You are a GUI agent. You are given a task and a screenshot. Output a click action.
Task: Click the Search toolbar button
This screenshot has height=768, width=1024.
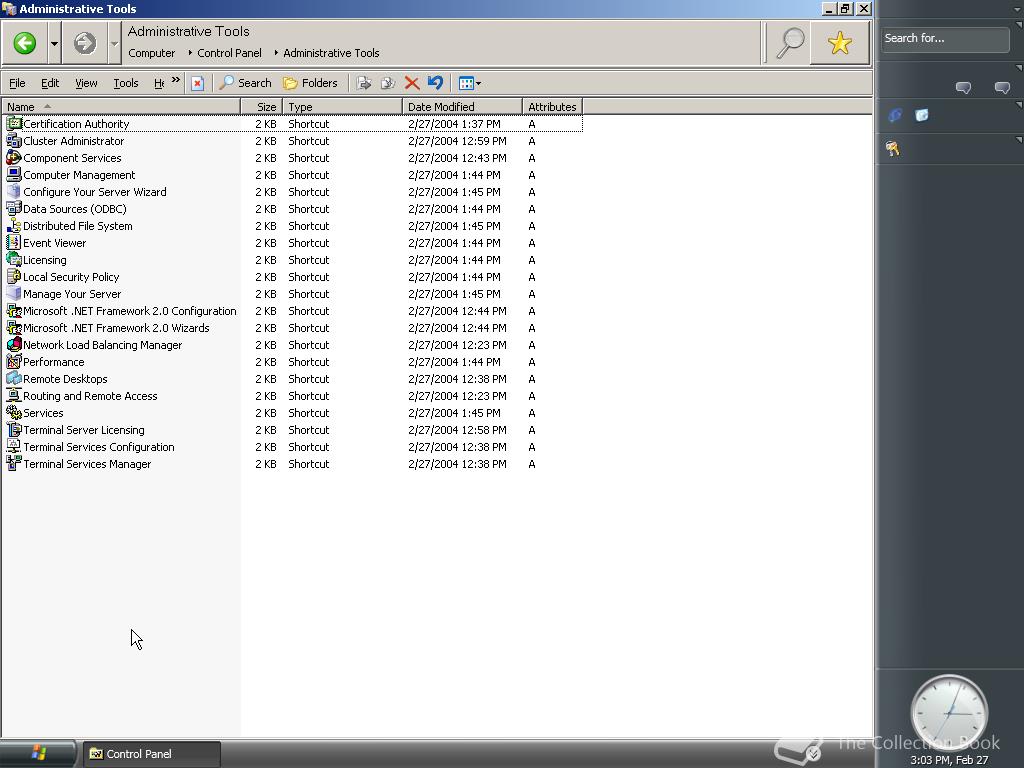coord(246,83)
